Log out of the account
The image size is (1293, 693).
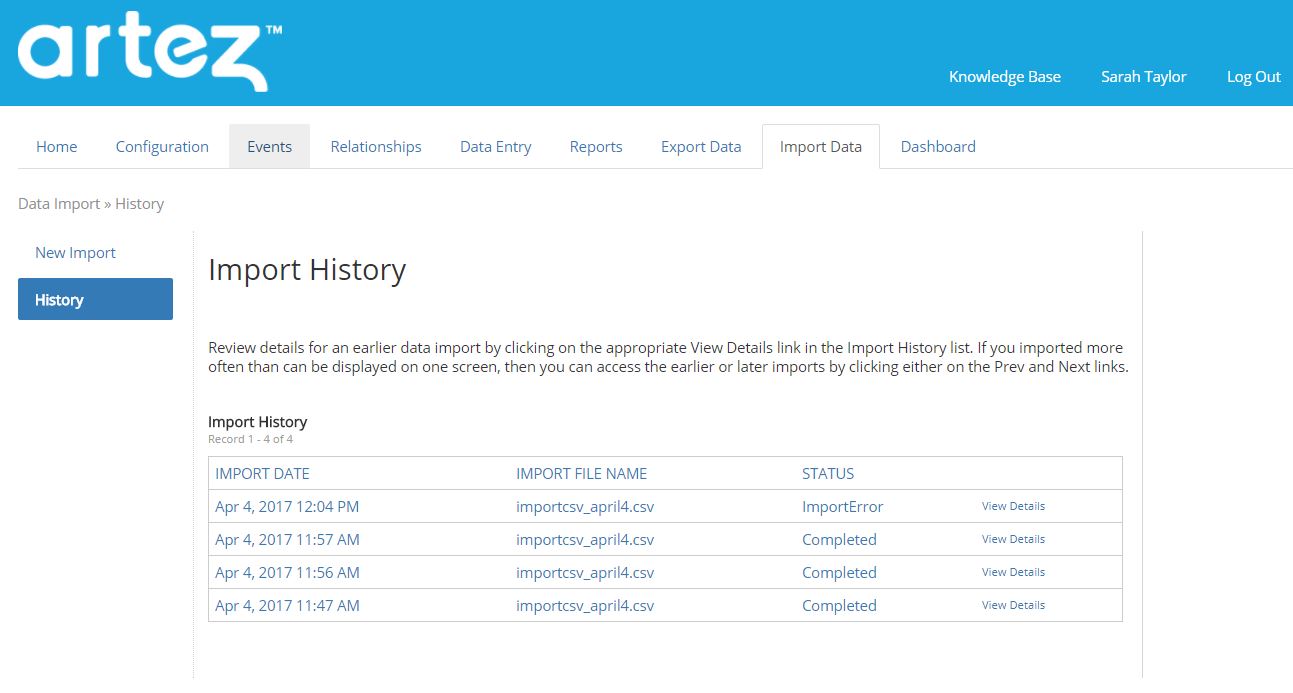1253,77
